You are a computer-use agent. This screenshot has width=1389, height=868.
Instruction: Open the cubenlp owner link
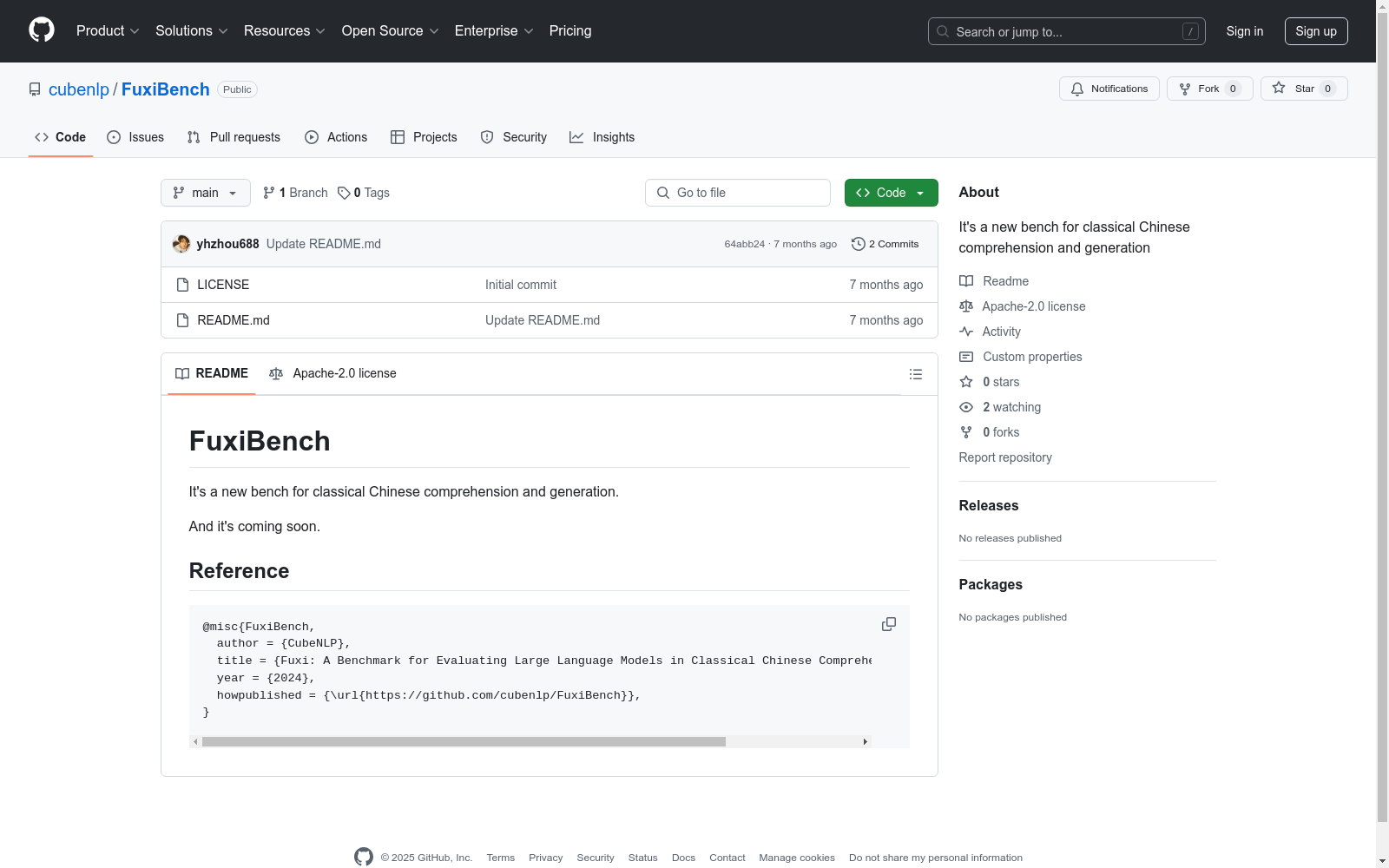click(x=79, y=89)
